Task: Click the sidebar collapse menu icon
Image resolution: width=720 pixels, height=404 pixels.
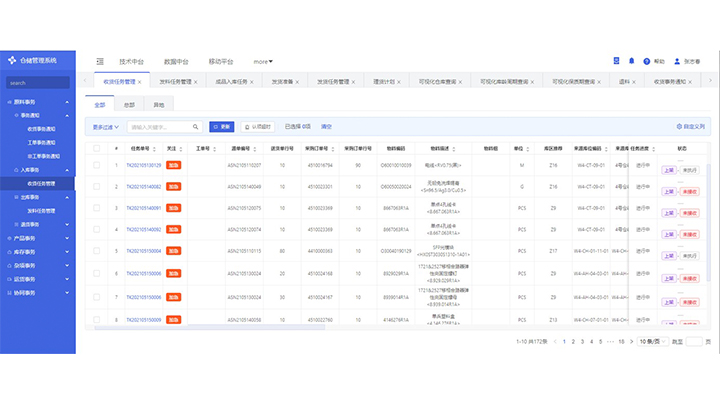Action: (101, 61)
